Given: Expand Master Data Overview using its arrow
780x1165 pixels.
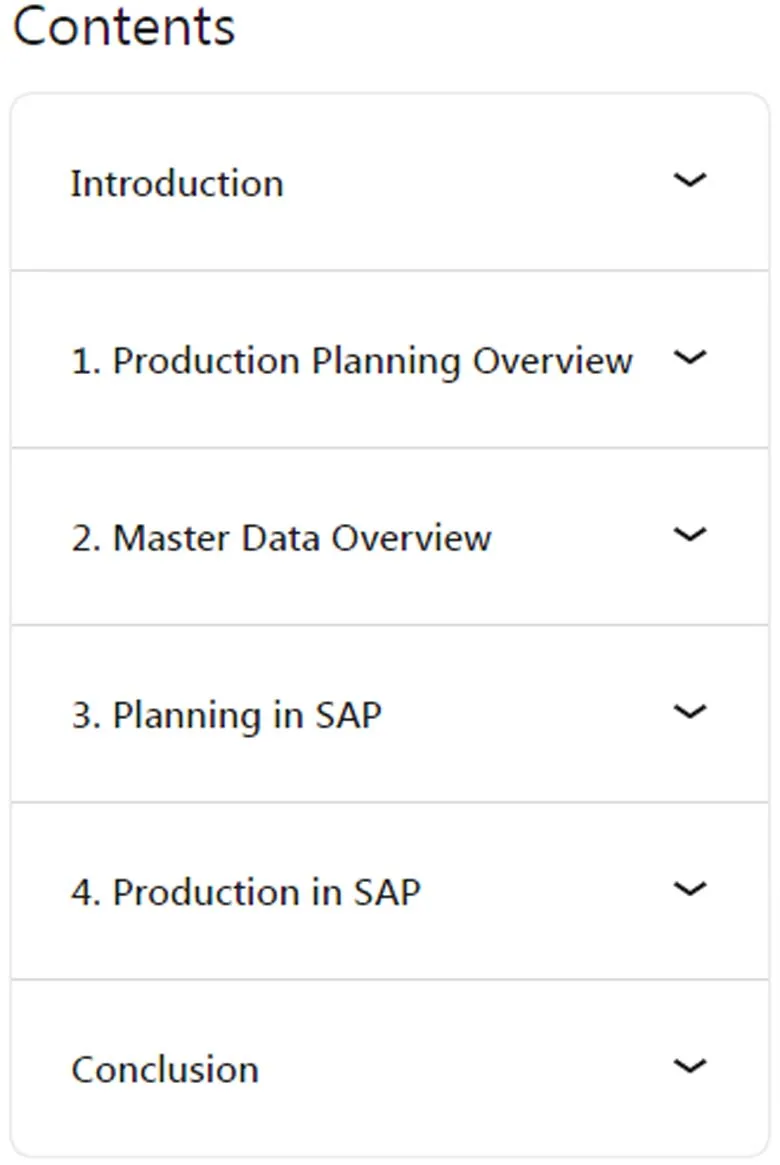Looking at the screenshot, I should click(689, 534).
